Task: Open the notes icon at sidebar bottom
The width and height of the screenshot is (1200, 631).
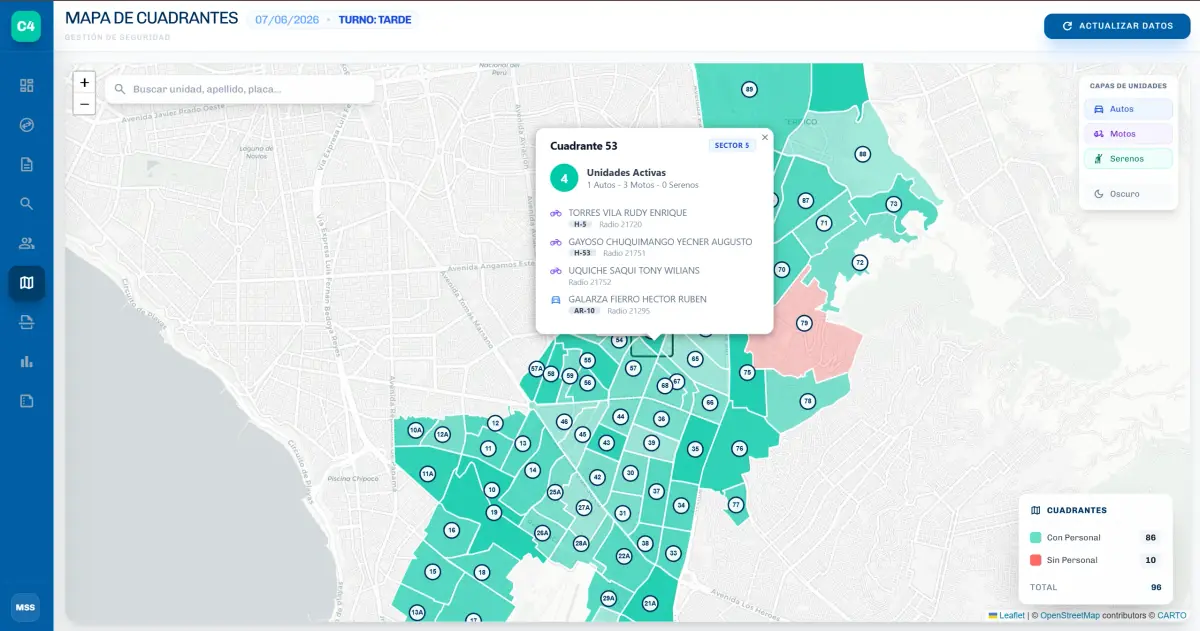Action: click(27, 401)
